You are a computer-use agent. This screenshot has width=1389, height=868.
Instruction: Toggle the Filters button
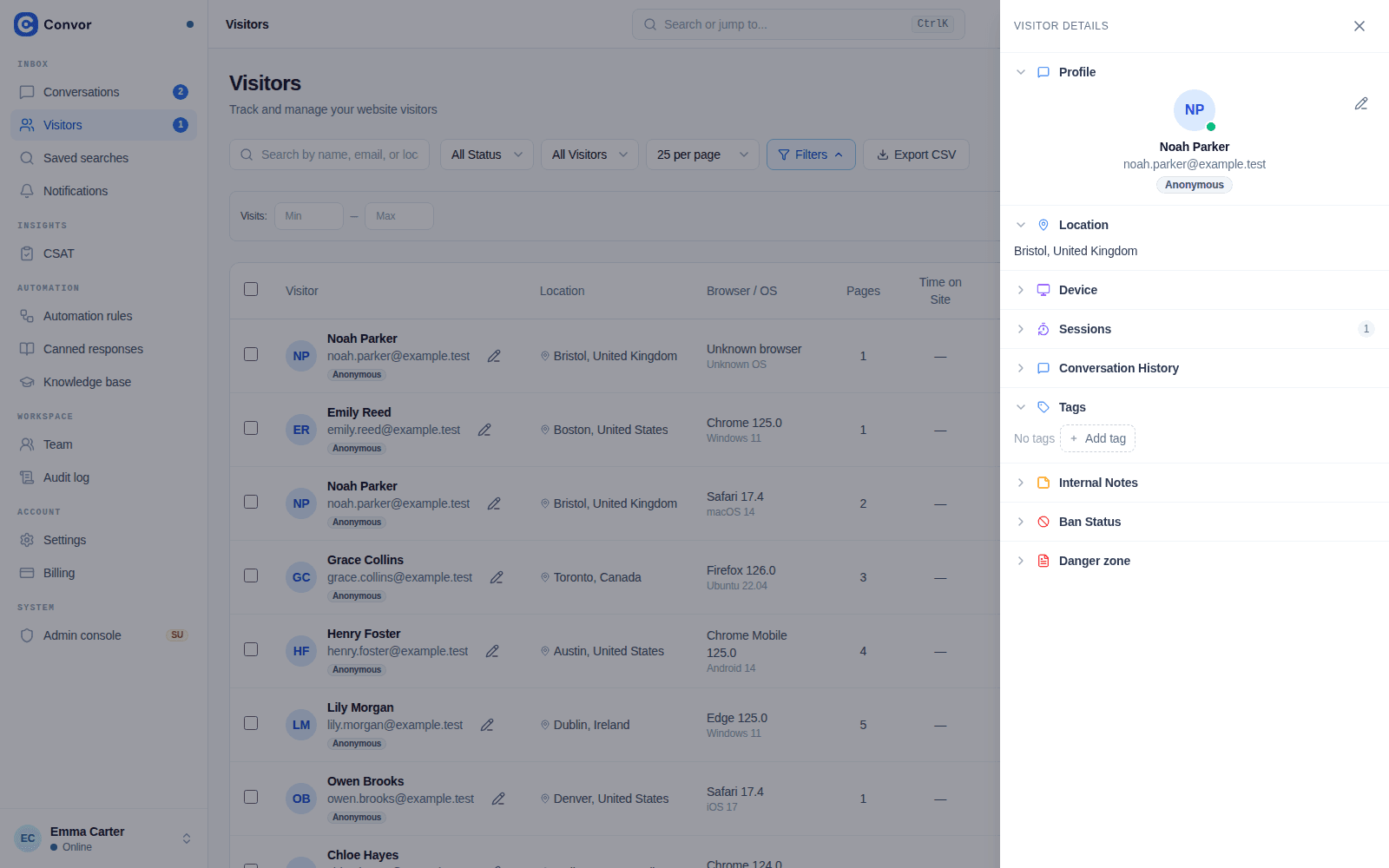pos(811,155)
